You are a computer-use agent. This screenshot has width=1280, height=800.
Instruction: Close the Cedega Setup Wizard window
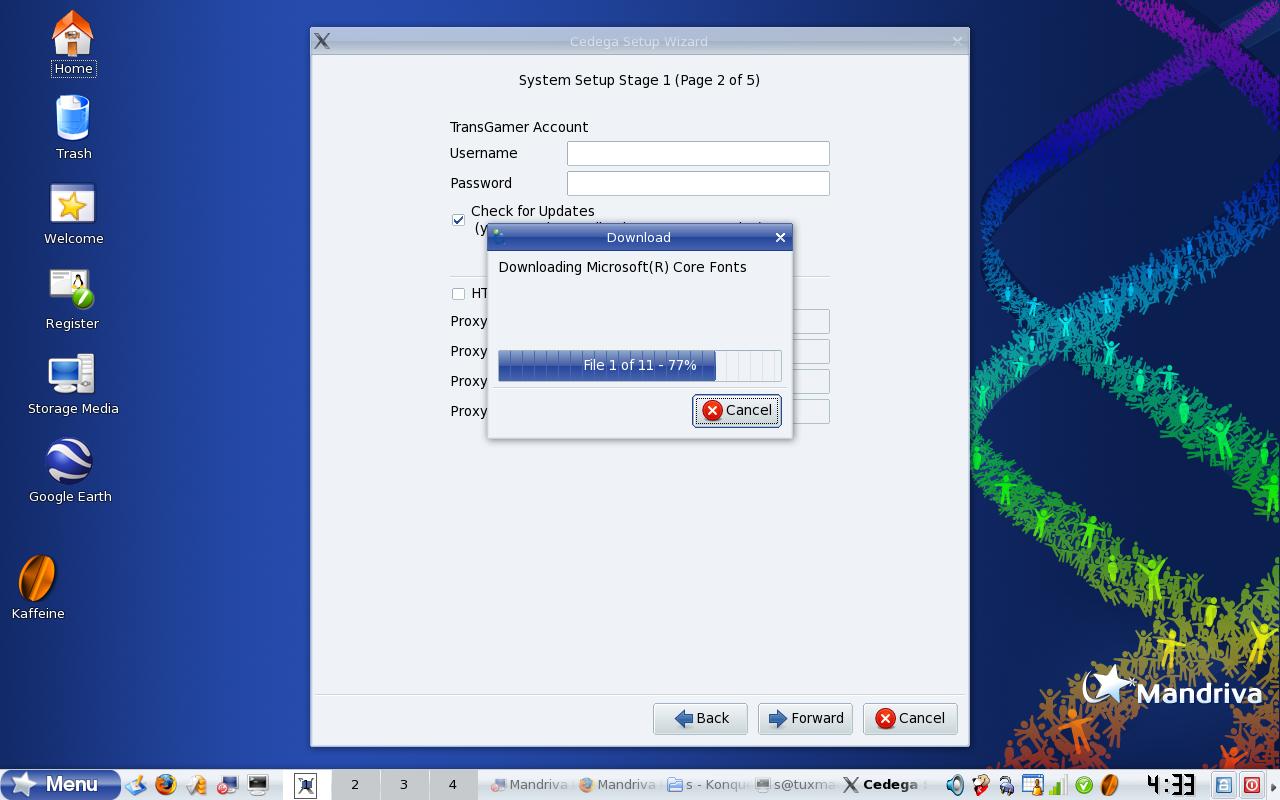coord(957,41)
